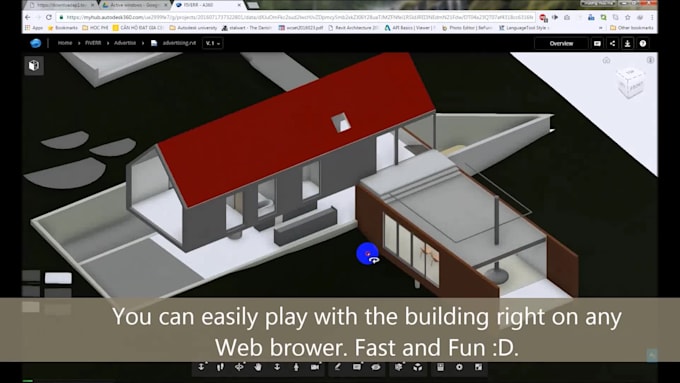Select the Pan hand tool

click(258, 367)
